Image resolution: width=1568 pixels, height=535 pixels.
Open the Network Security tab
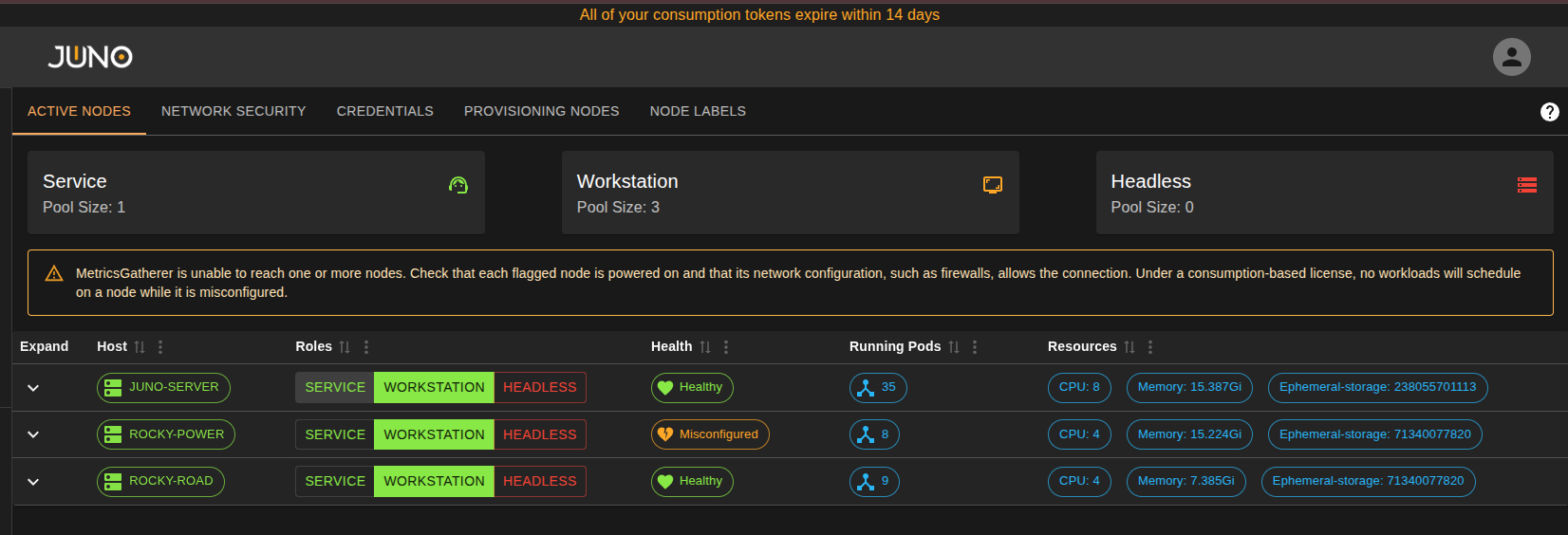(x=233, y=112)
